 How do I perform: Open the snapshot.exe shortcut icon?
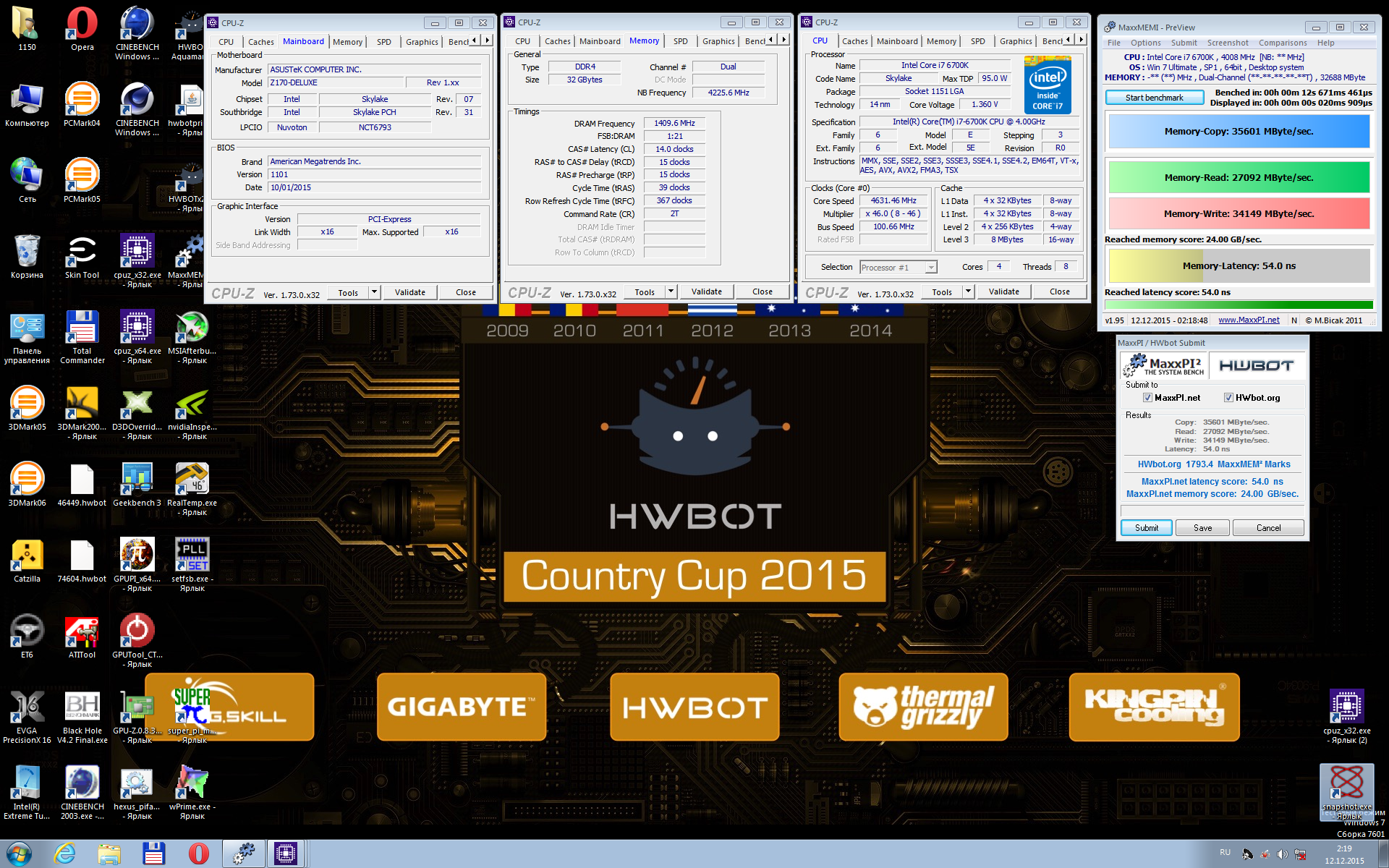[1346, 791]
